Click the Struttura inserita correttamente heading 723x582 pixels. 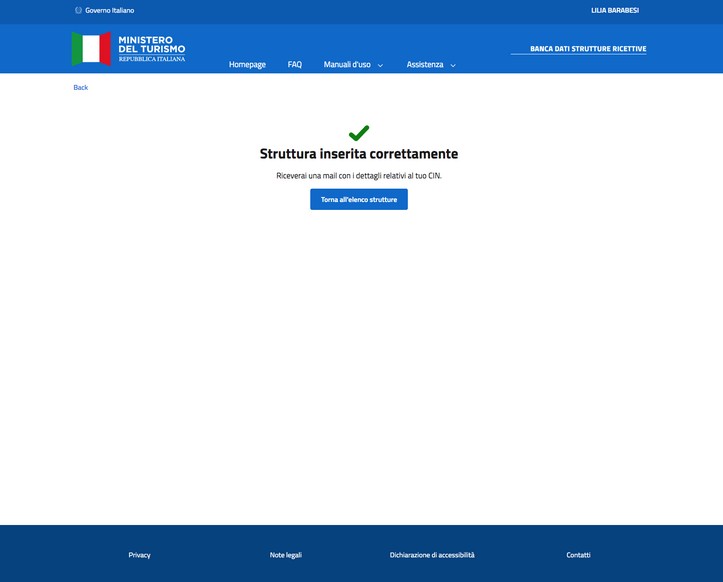(359, 154)
